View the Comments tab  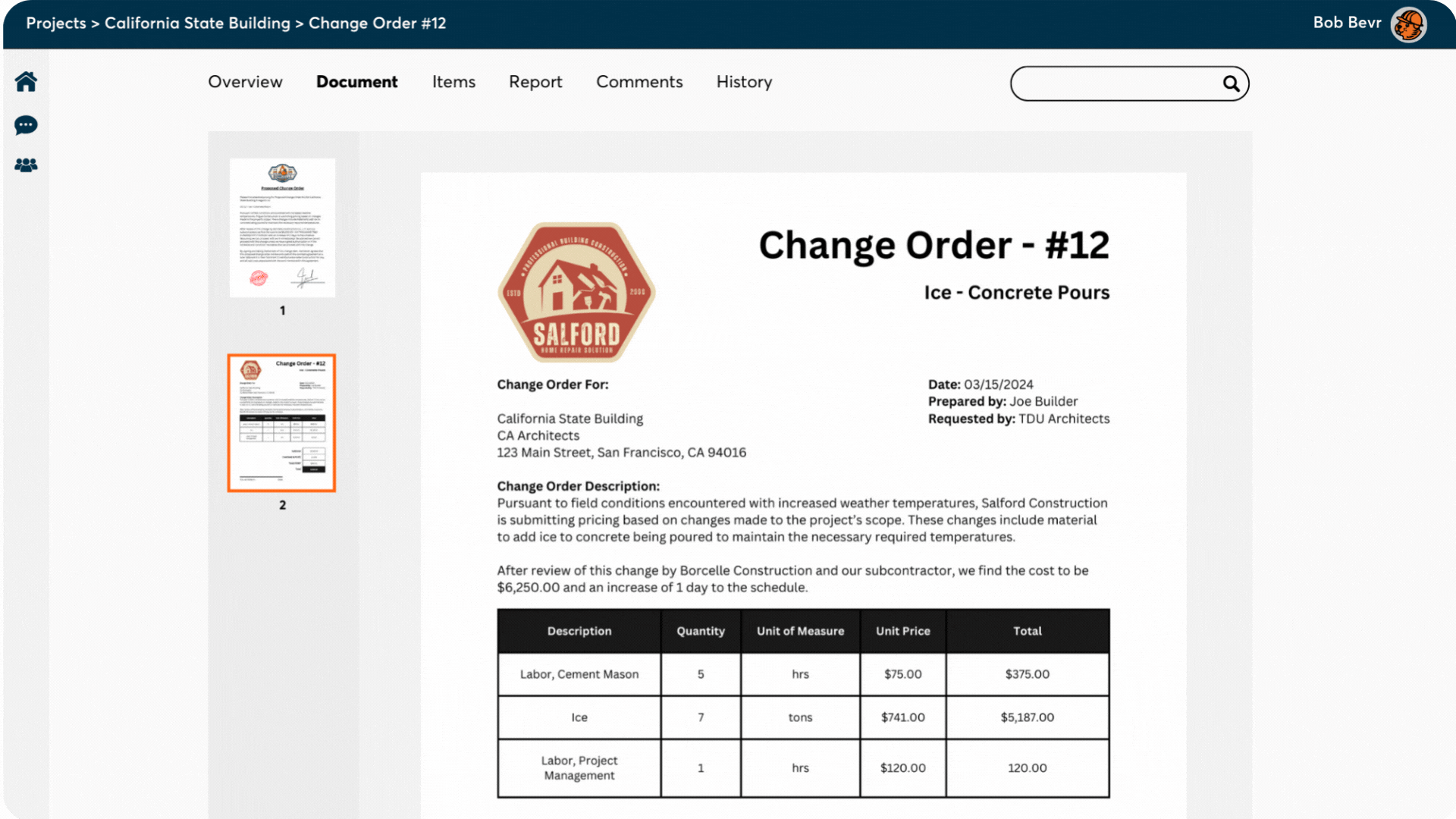[639, 82]
